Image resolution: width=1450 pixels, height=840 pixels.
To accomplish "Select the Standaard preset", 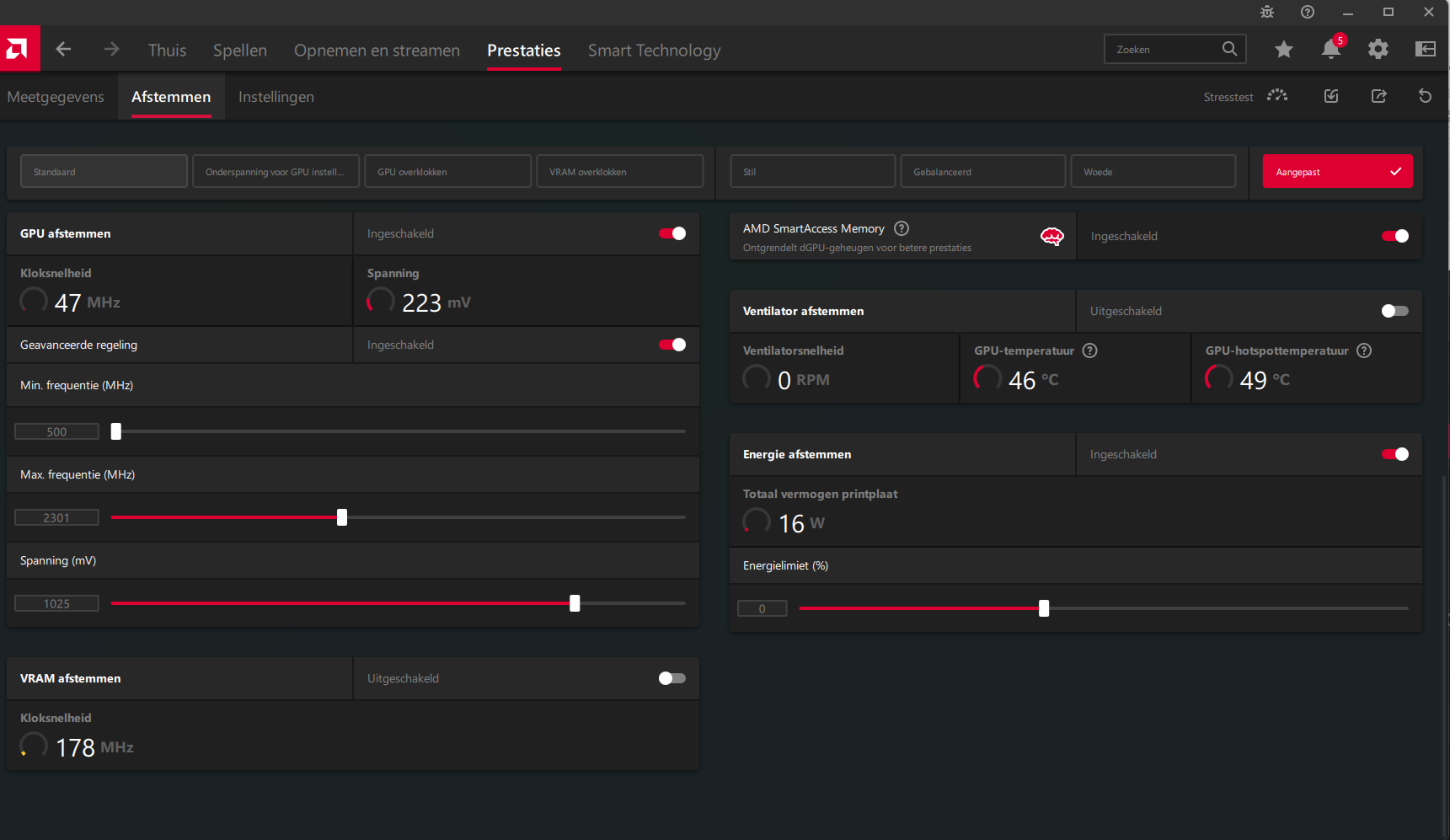I will (104, 171).
